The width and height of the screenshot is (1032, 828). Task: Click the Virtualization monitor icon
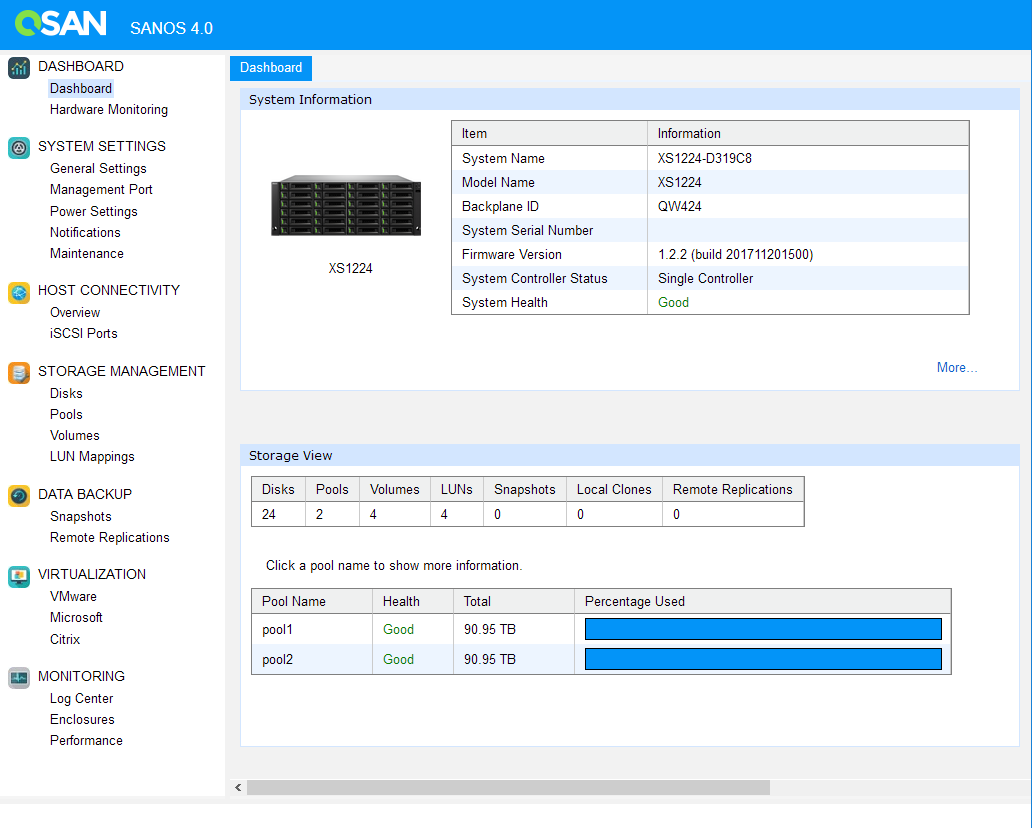(x=19, y=576)
